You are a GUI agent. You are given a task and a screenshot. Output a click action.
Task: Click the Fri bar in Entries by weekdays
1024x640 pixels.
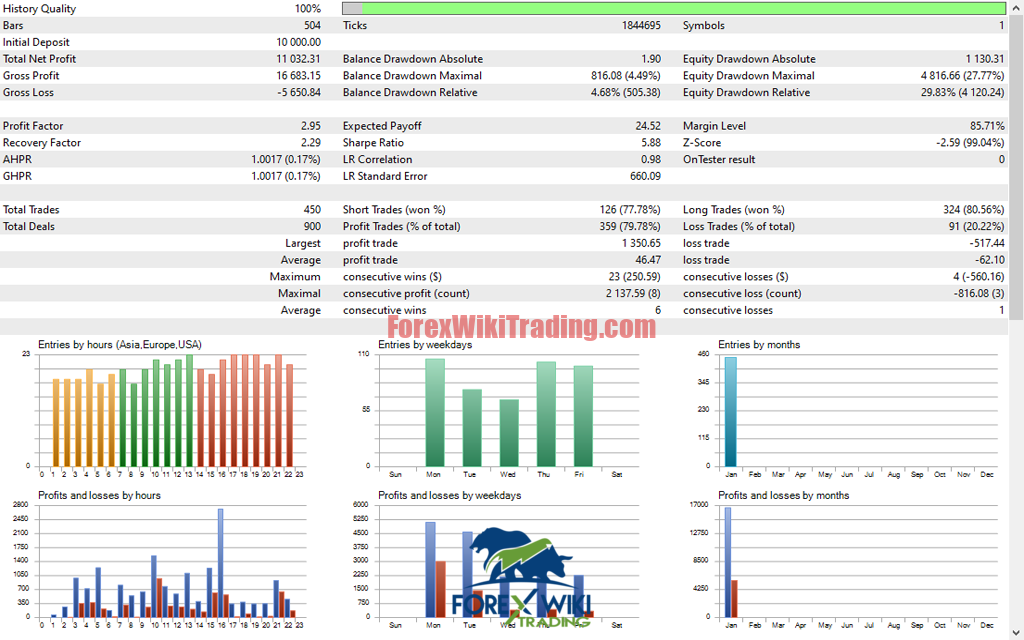(x=583, y=416)
